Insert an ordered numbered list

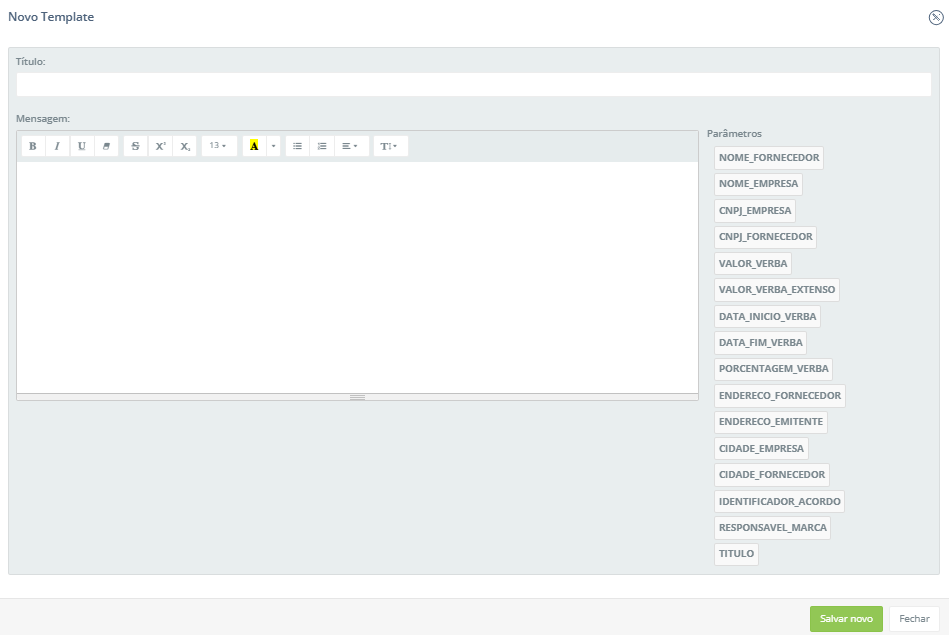click(x=322, y=146)
